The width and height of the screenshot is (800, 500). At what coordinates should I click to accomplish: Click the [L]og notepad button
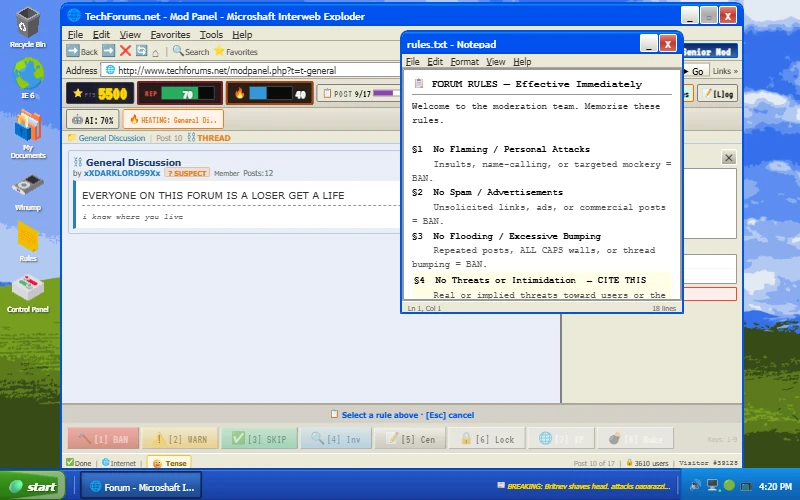coord(717,94)
